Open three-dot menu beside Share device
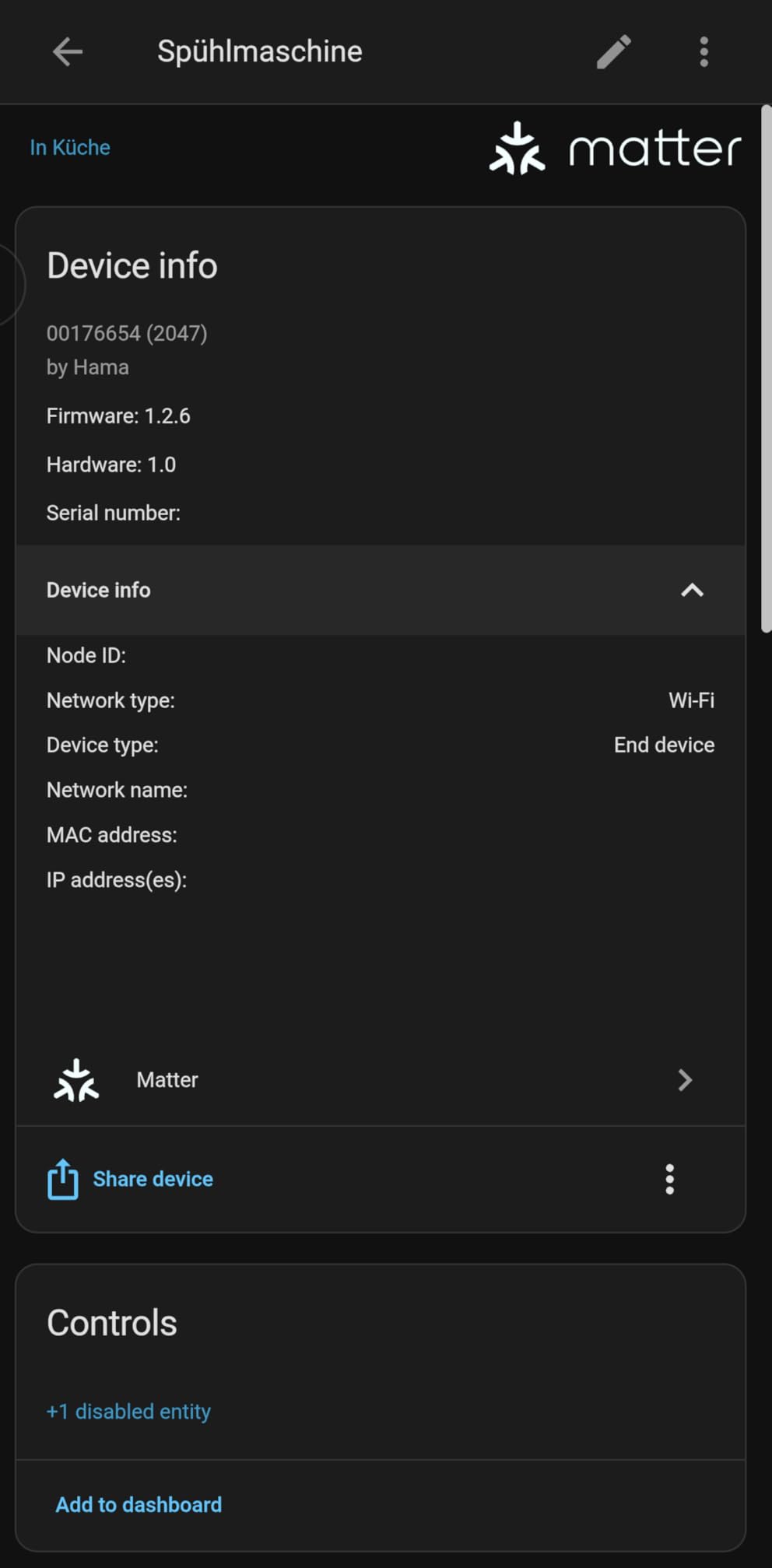 [x=669, y=1179]
